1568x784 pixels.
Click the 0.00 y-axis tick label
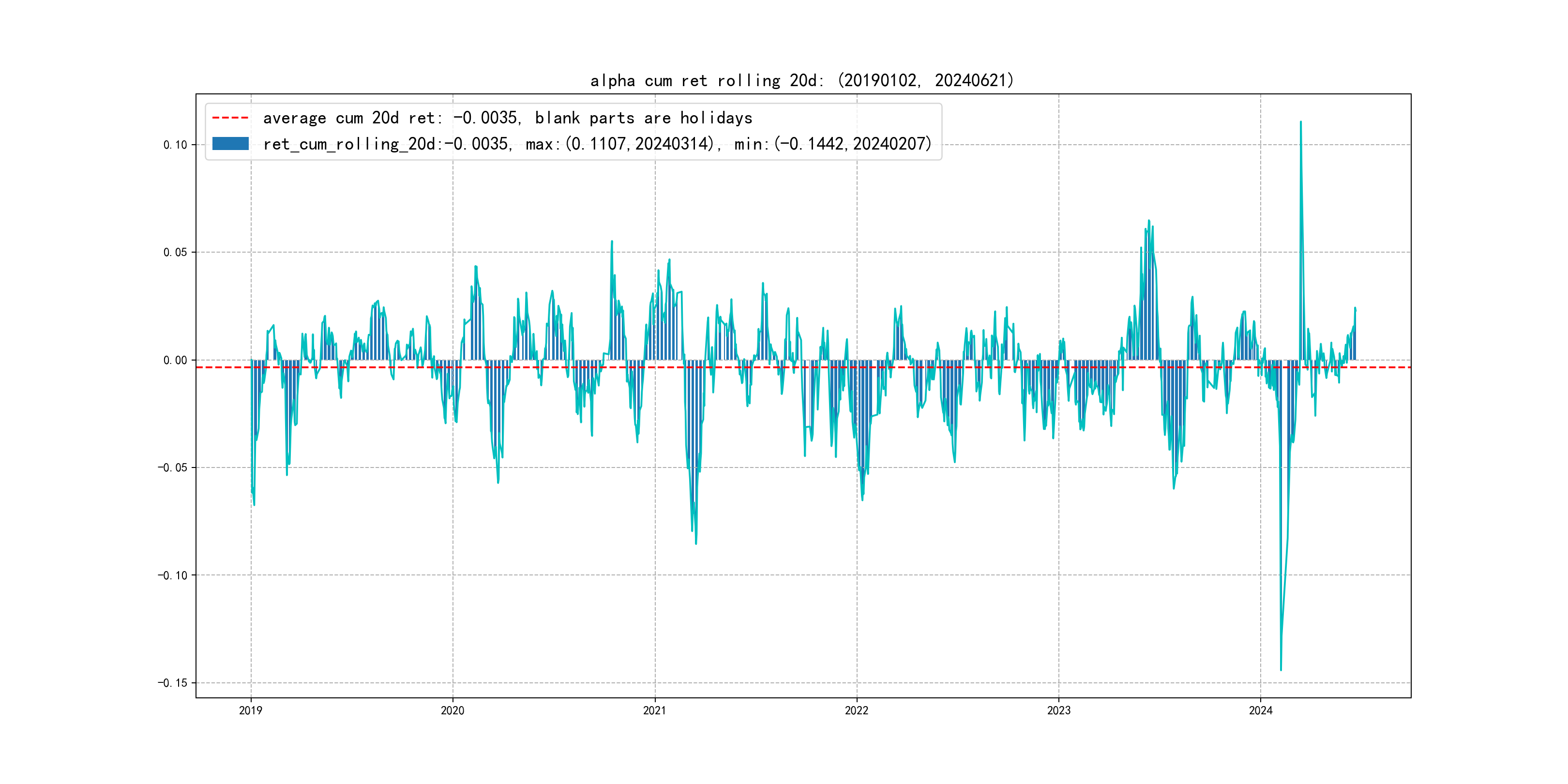point(175,360)
